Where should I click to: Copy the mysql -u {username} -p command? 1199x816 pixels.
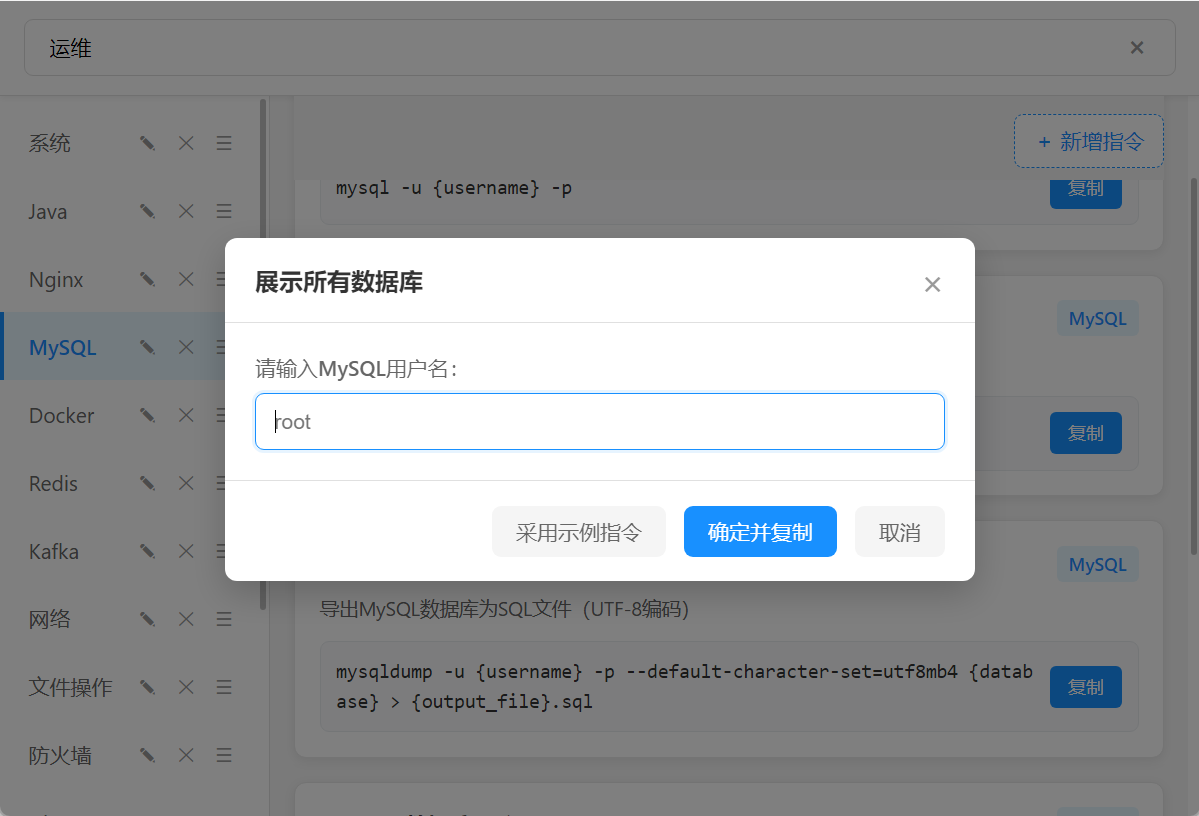pyautogui.click(x=1085, y=193)
